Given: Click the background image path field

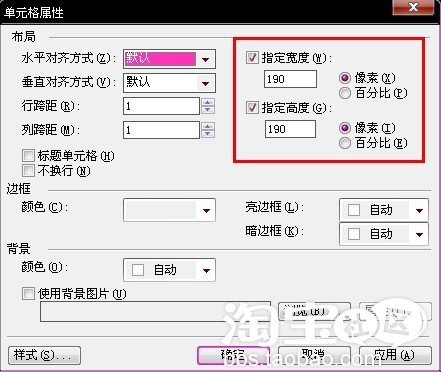Looking at the screenshot, I should [155, 312].
